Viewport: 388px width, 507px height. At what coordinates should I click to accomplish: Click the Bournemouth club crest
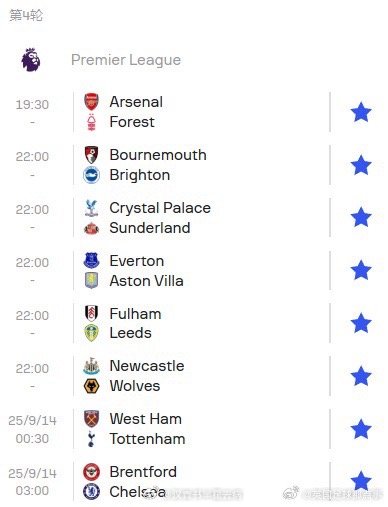(91, 155)
